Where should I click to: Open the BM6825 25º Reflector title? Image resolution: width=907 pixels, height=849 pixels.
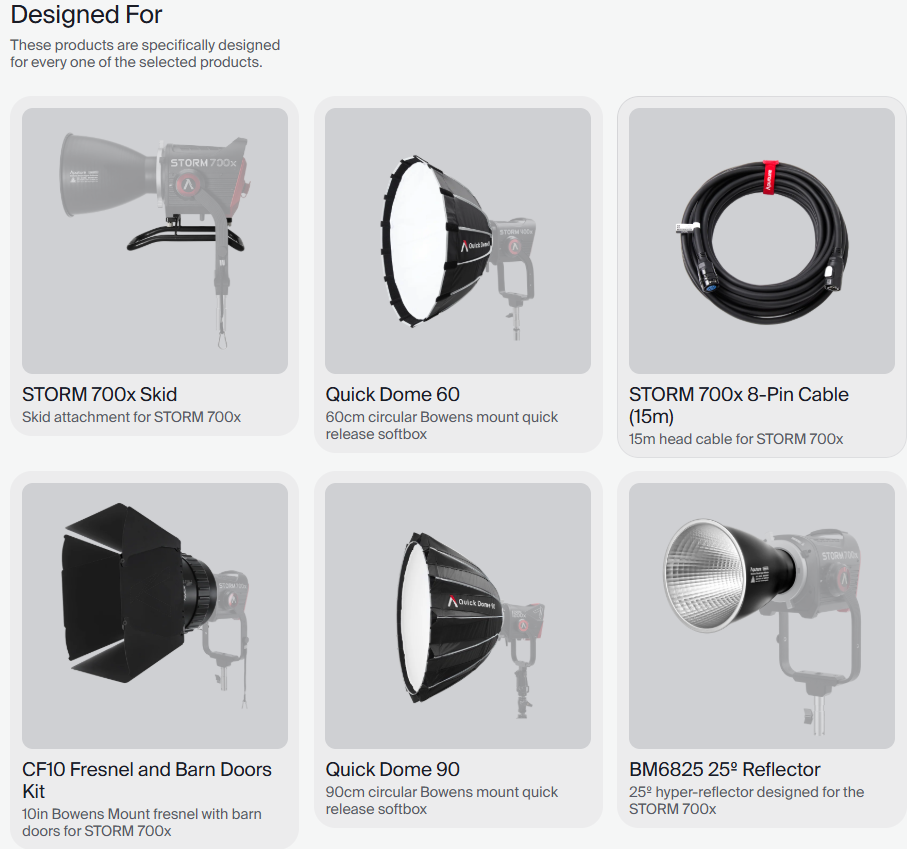pos(724,769)
